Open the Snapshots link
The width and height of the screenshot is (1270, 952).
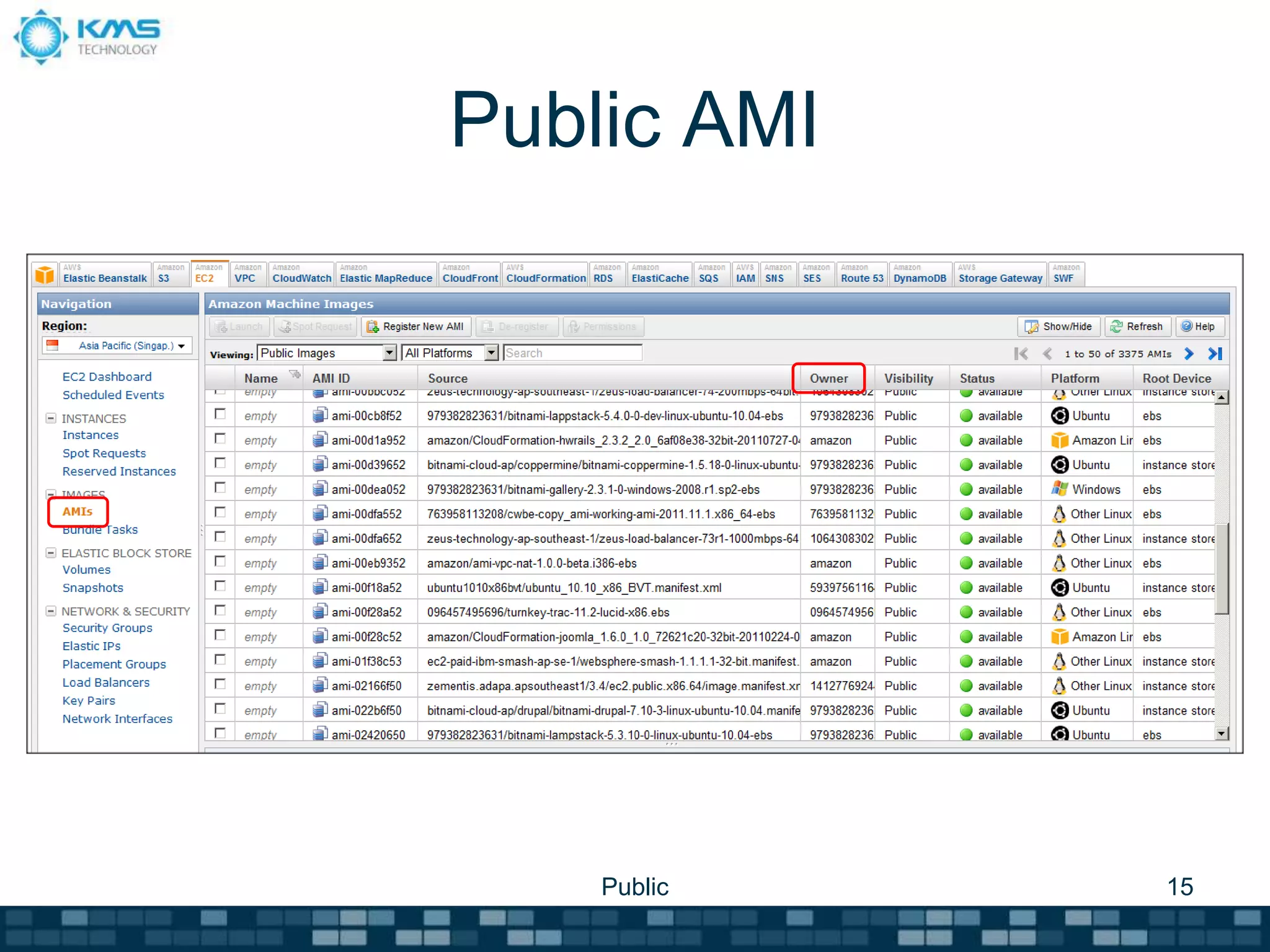point(93,588)
